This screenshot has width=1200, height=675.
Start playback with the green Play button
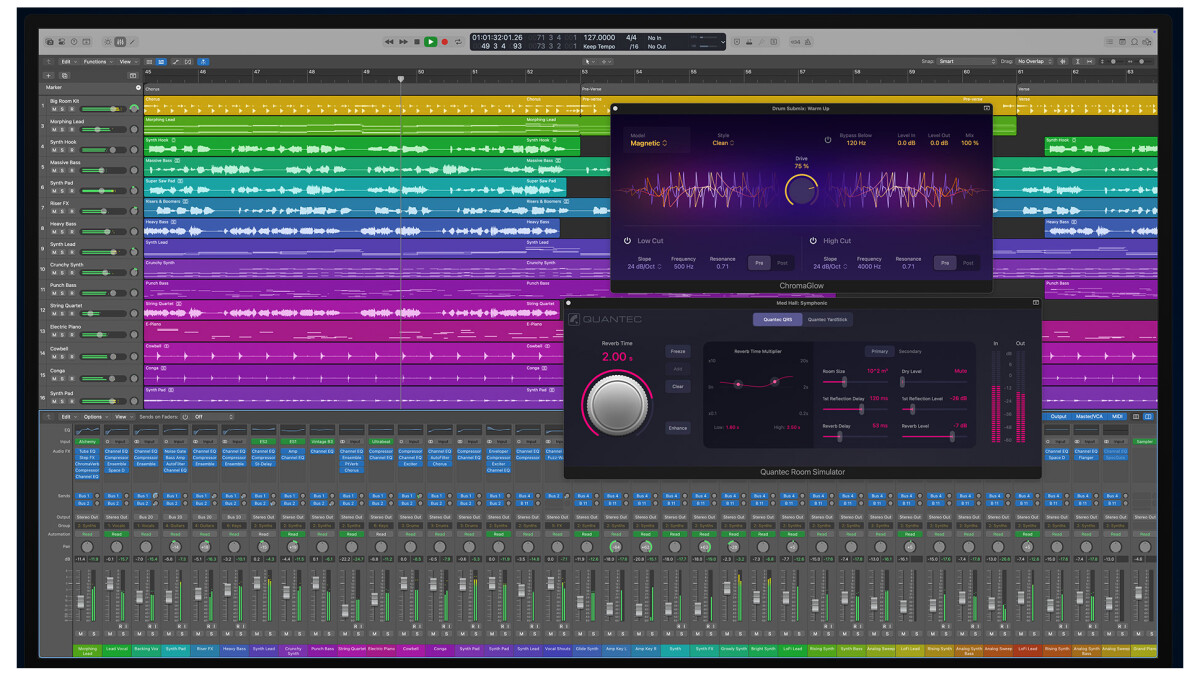[x=430, y=42]
